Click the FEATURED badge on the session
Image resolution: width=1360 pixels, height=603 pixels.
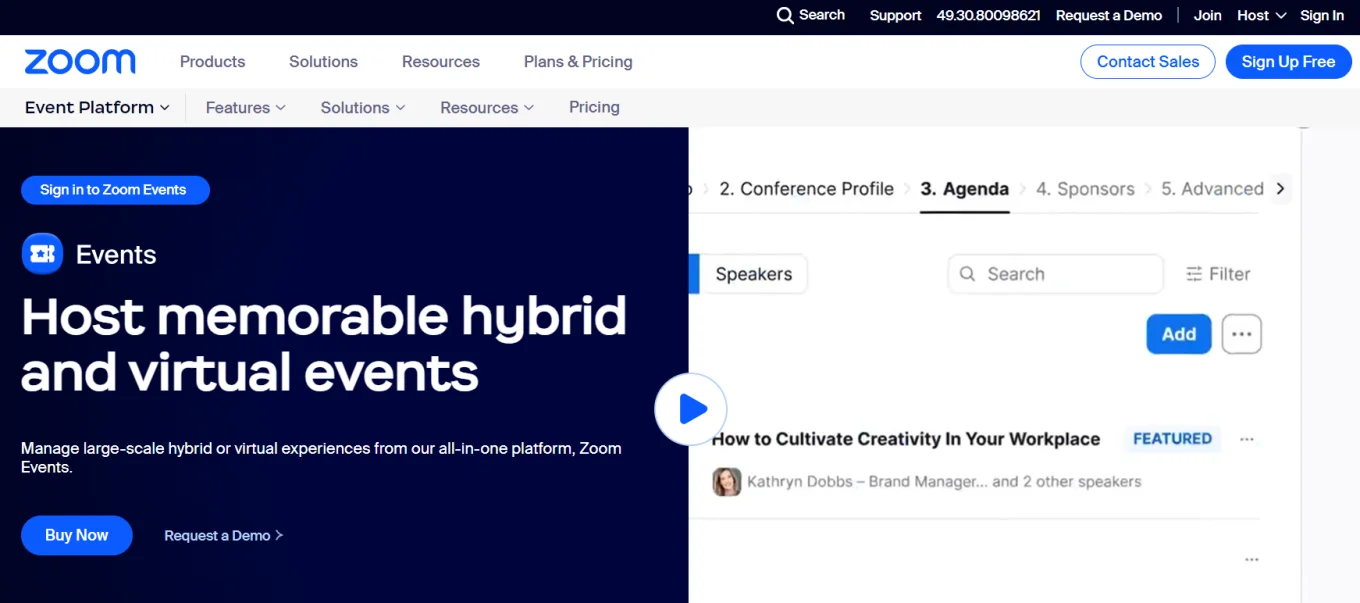point(1172,439)
